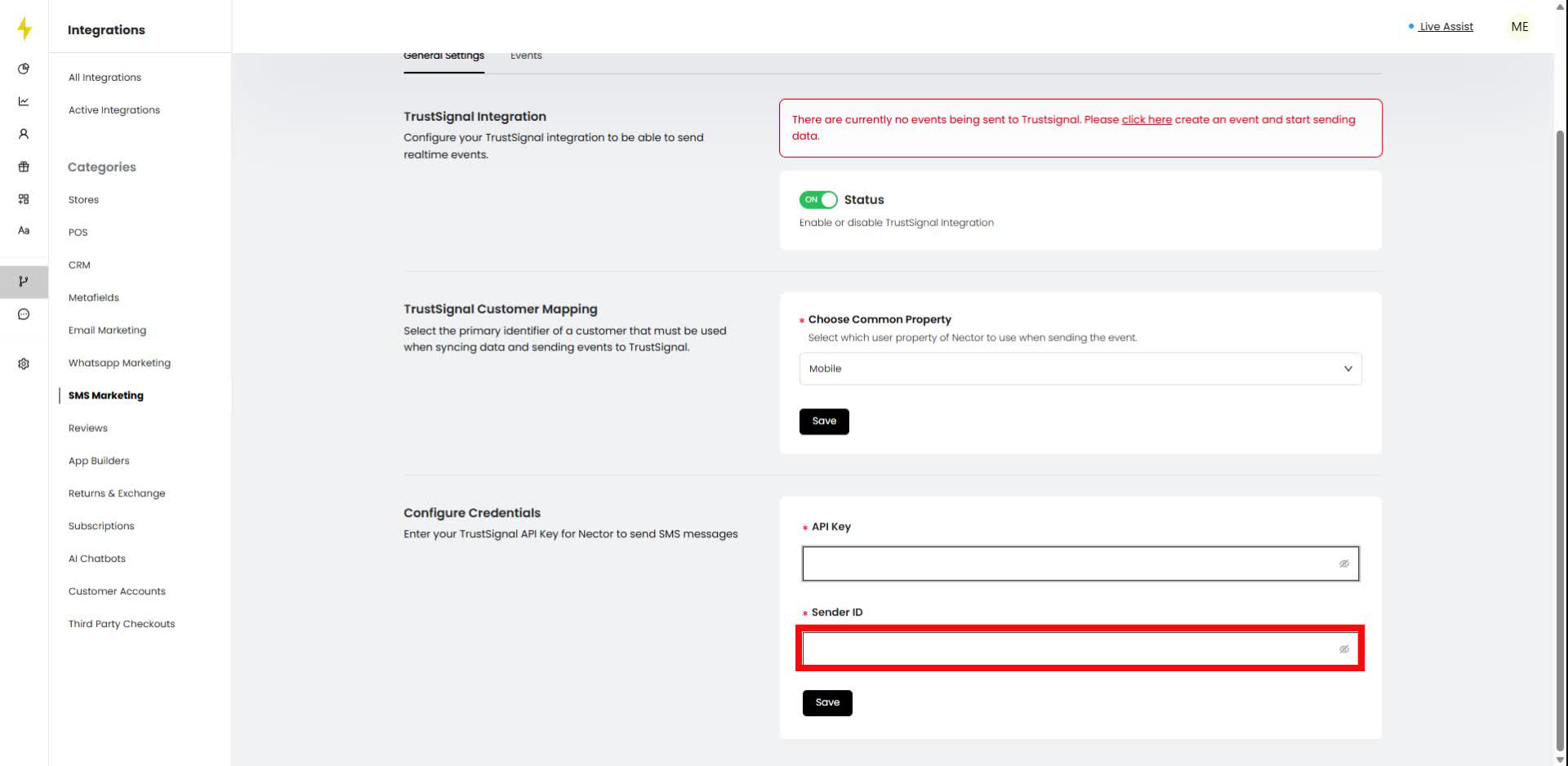Open the Whatsapp Marketing category
This screenshot has width=1568, height=766.
[x=119, y=363]
